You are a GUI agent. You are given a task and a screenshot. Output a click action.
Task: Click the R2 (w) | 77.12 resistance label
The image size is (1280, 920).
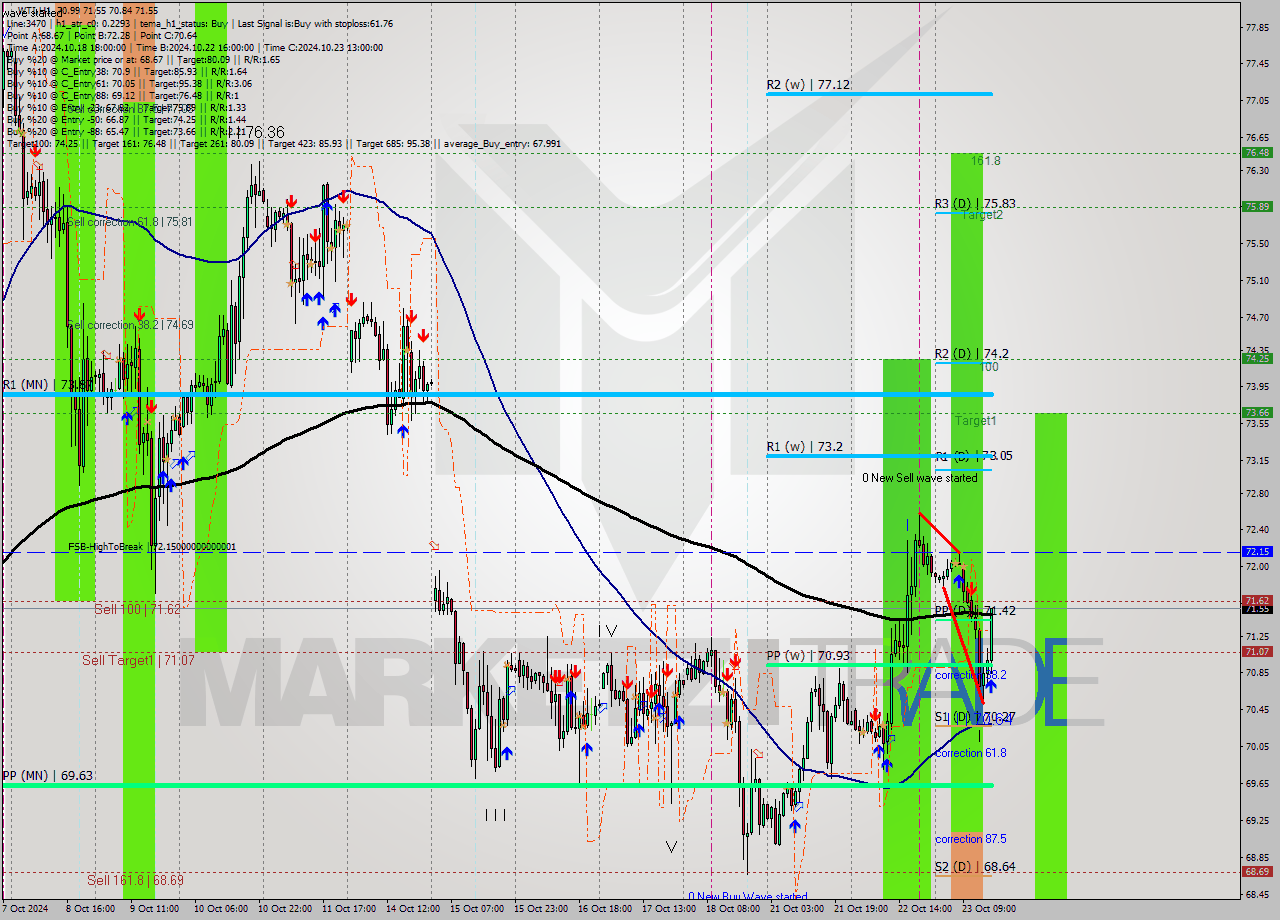[x=808, y=85]
